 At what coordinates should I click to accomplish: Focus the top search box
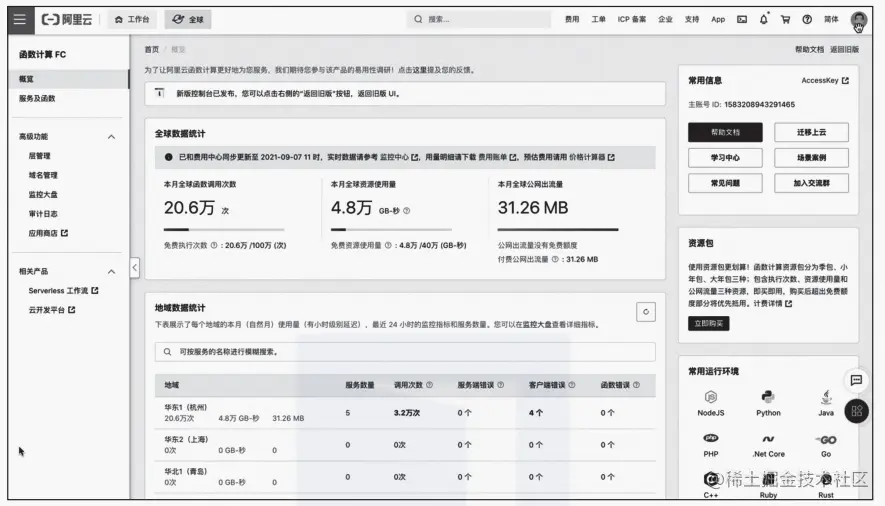tap(479, 19)
